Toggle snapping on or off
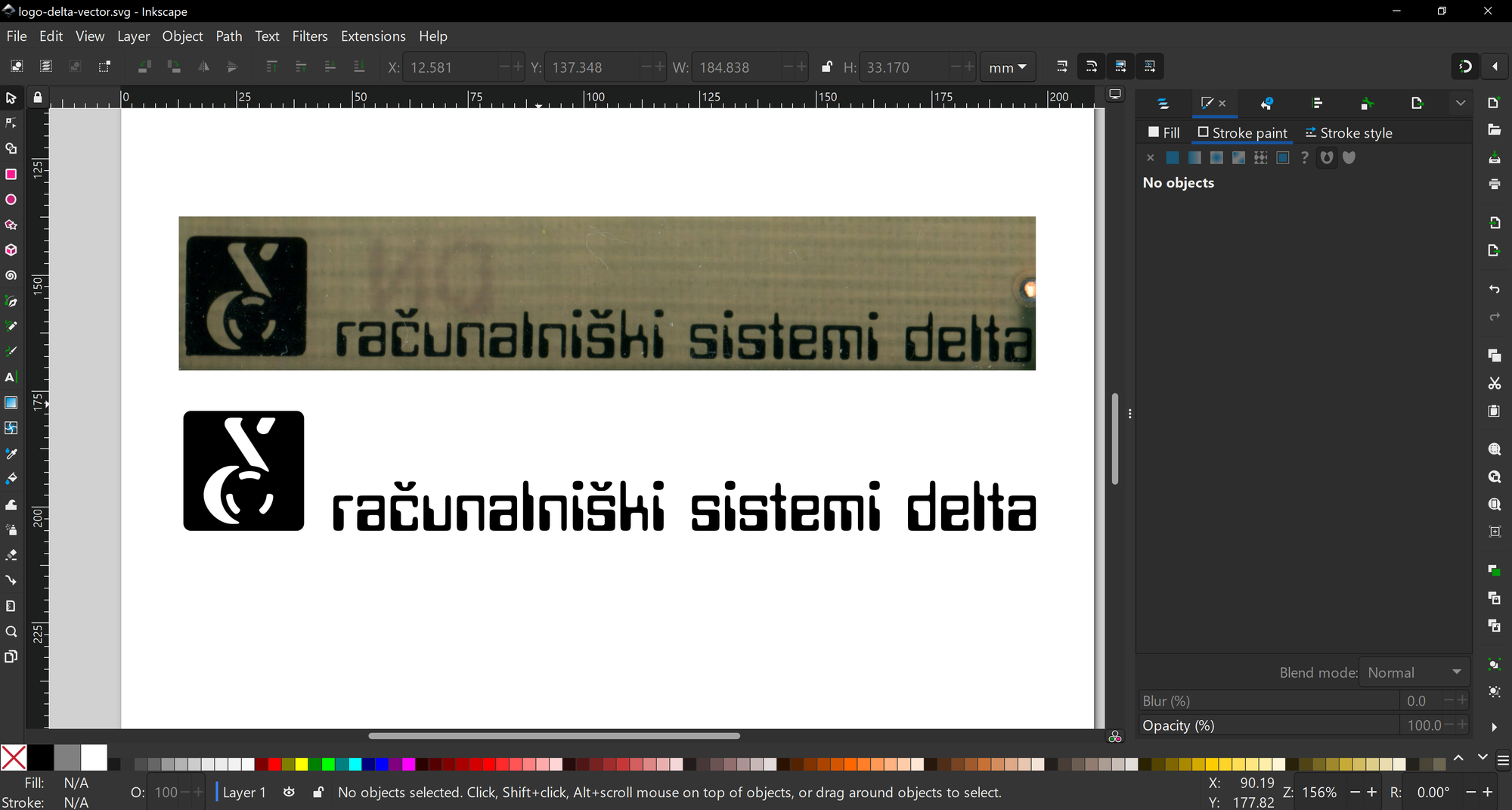This screenshot has width=1512, height=810. click(1465, 67)
